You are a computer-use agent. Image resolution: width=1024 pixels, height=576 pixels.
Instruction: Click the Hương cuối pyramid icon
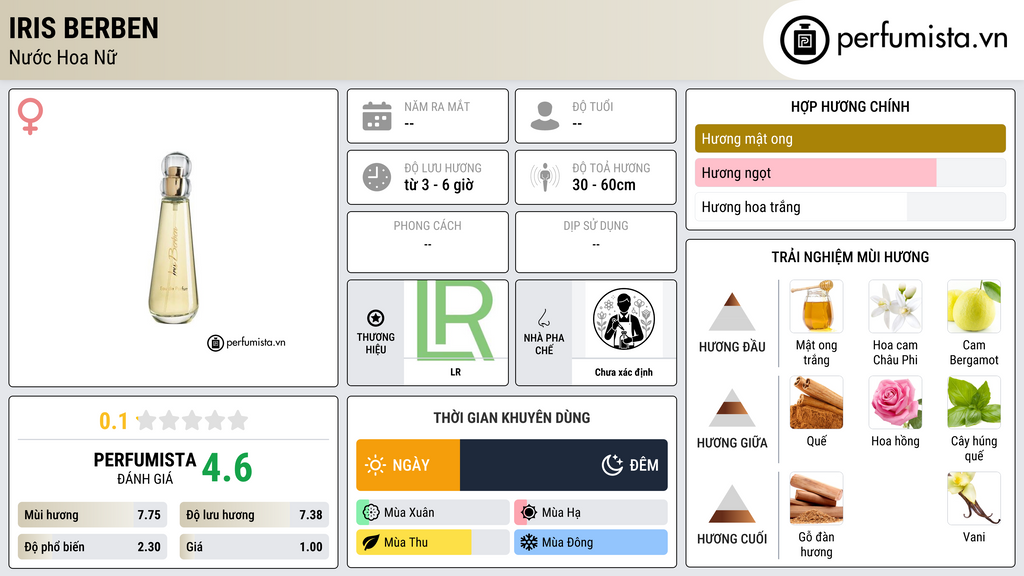(732, 504)
